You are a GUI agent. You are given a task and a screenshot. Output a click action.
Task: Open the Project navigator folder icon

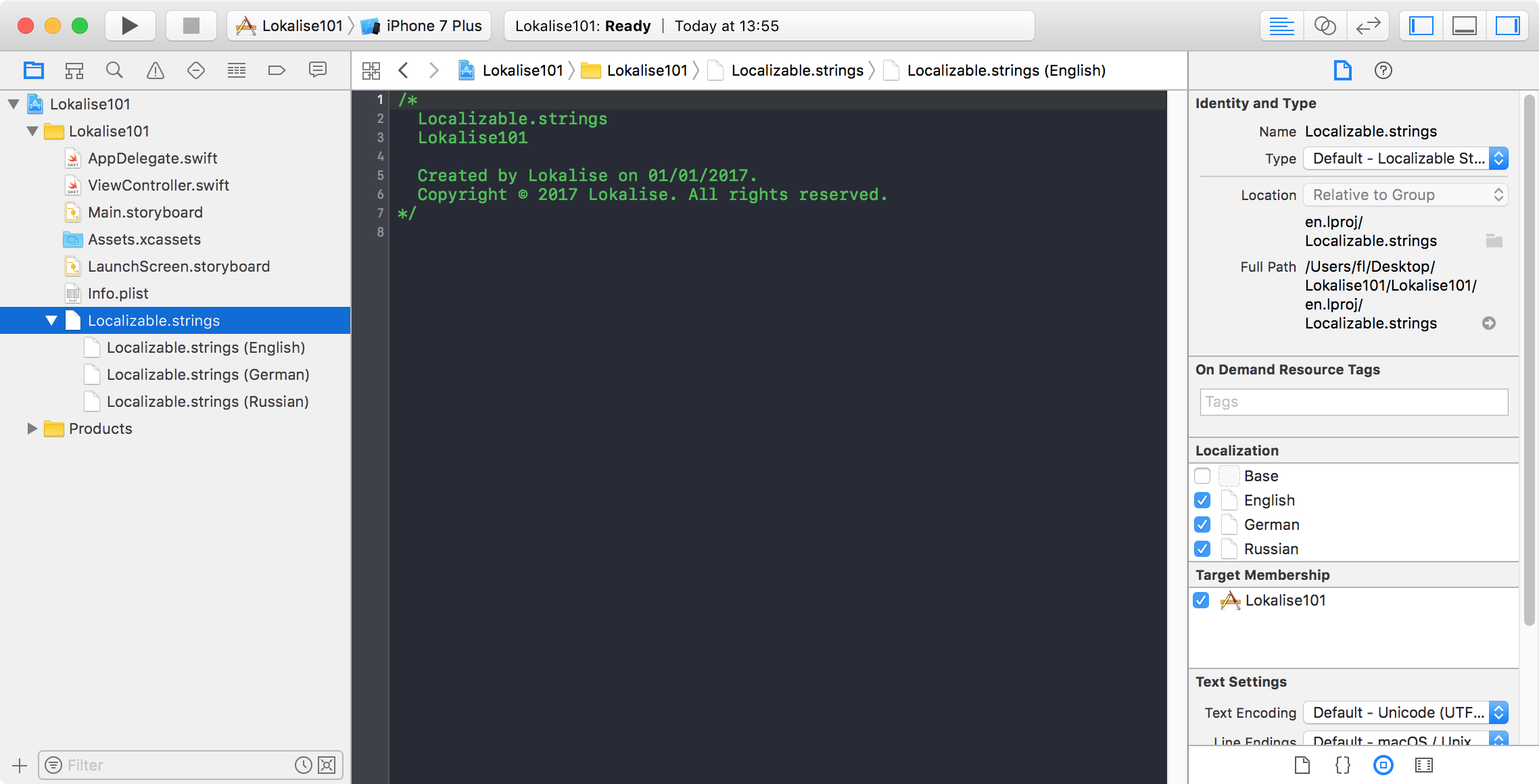[34, 70]
